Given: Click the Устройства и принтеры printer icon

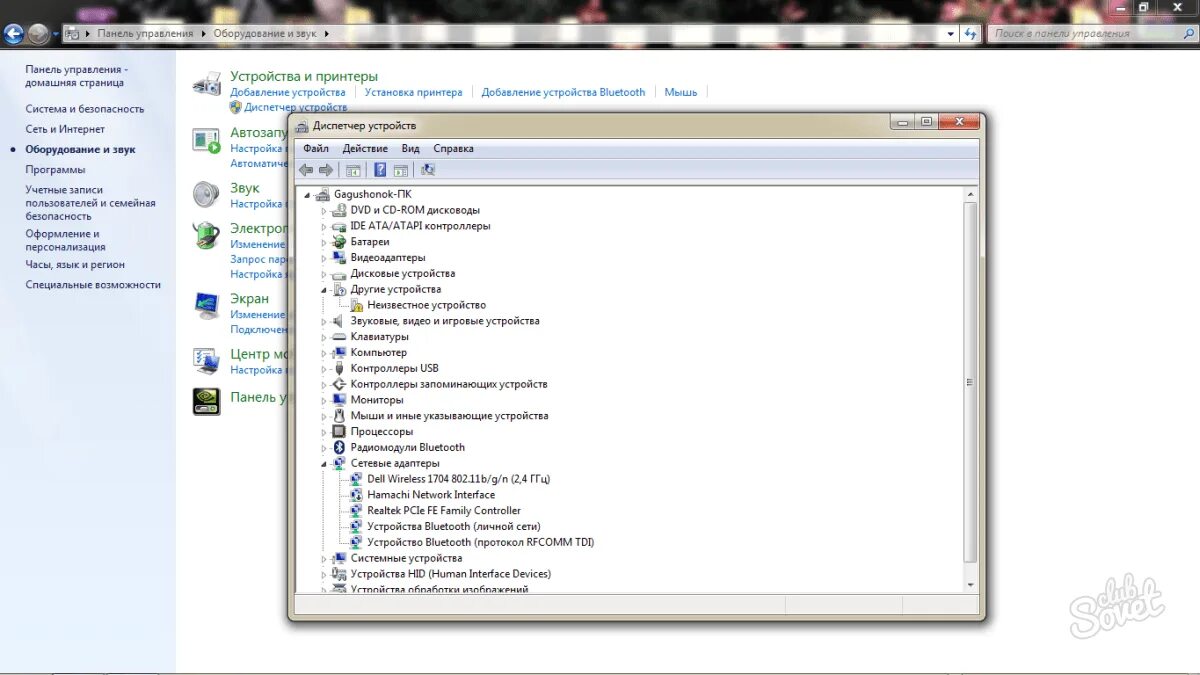Looking at the screenshot, I should [207, 84].
